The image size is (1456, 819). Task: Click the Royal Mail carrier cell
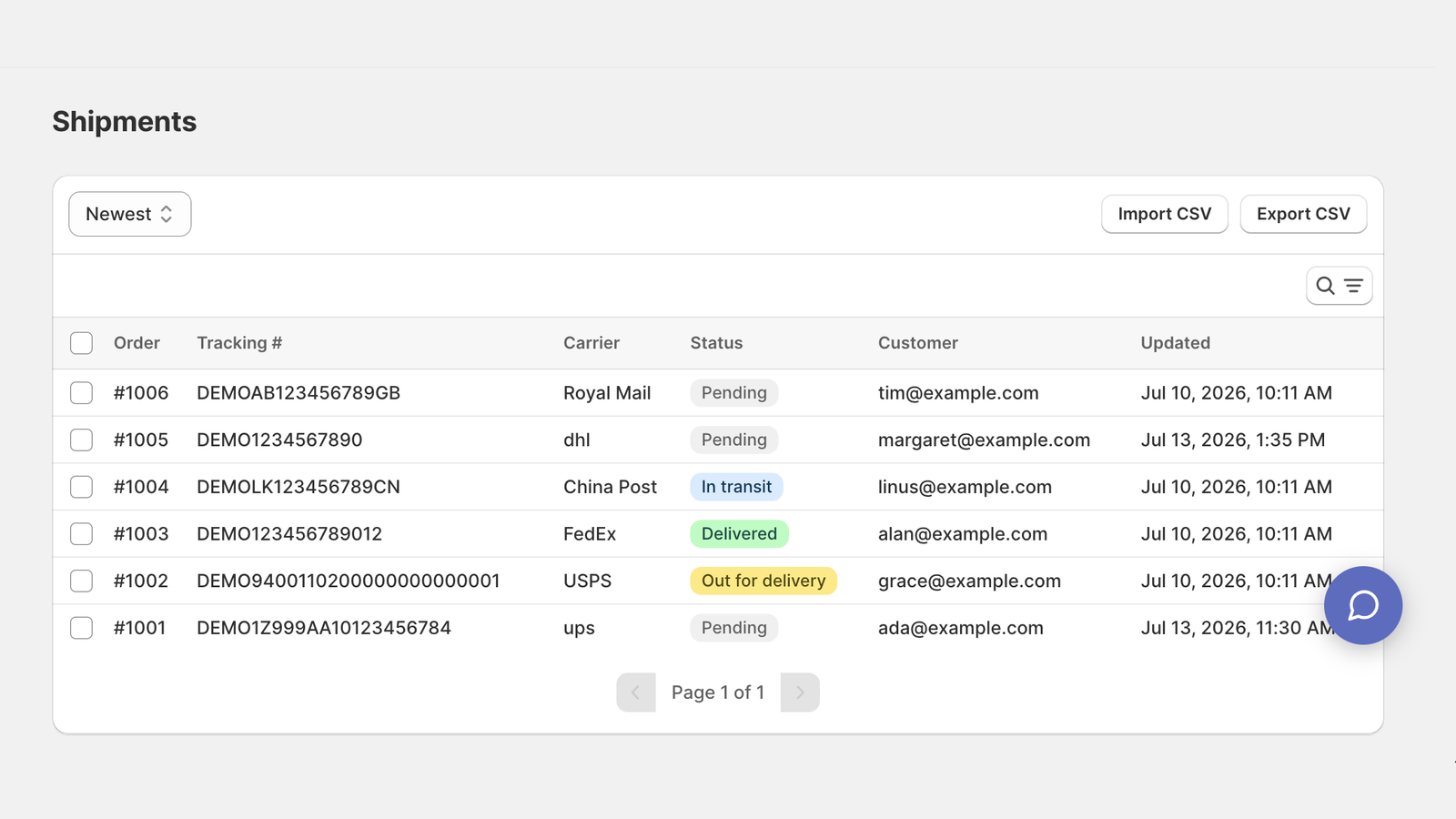[x=607, y=393]
